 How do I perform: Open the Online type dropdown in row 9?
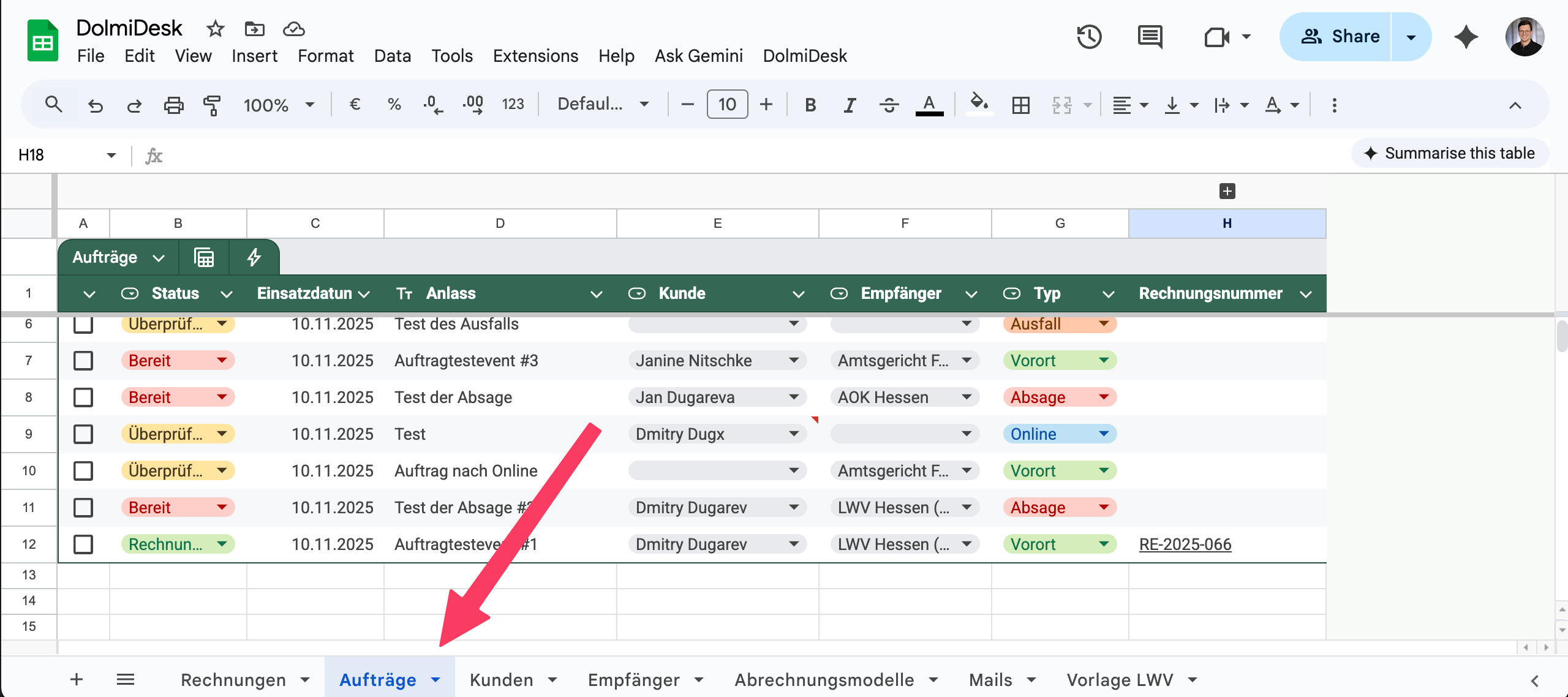pos(1104,434)
